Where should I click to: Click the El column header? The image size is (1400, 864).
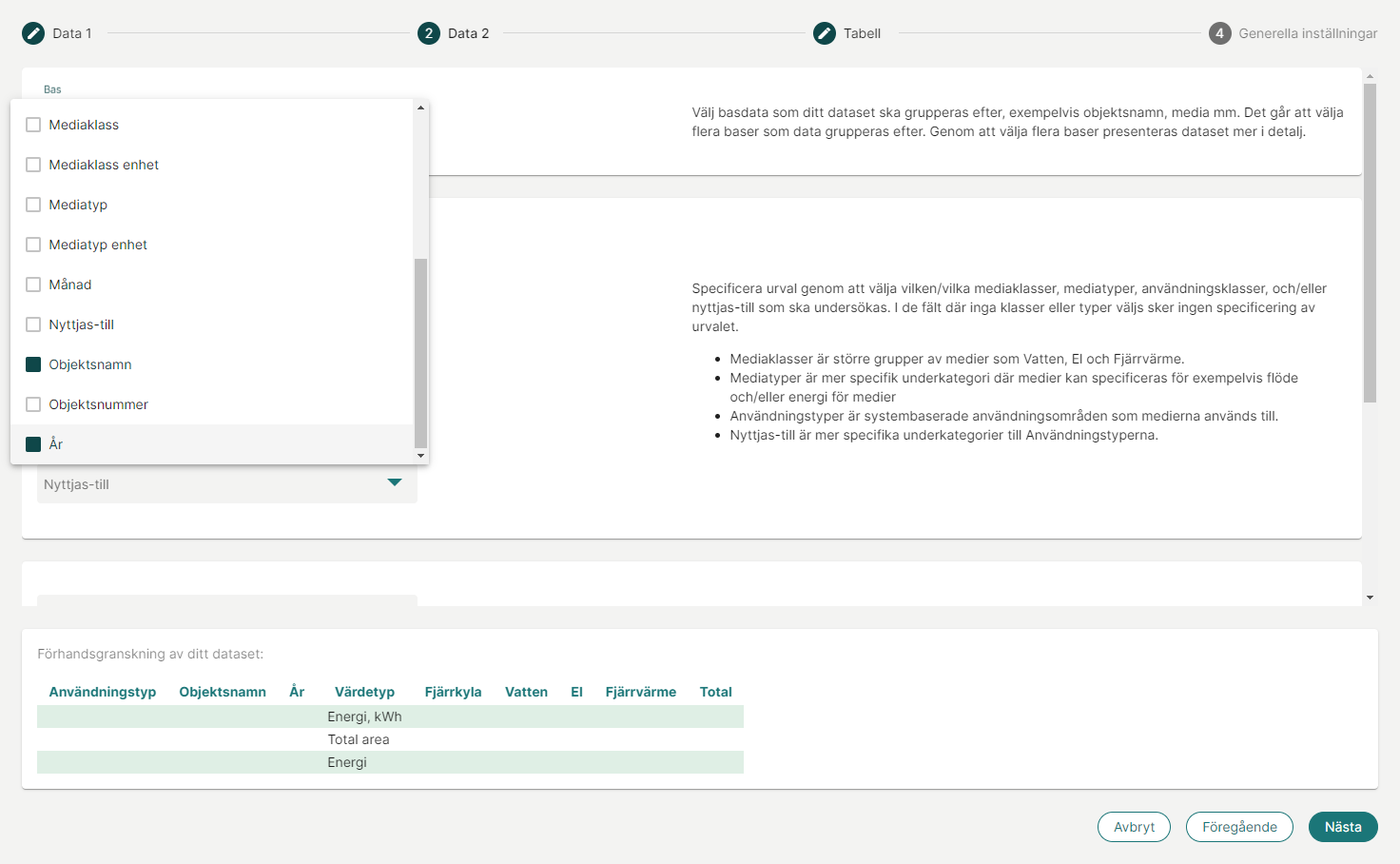576,692
